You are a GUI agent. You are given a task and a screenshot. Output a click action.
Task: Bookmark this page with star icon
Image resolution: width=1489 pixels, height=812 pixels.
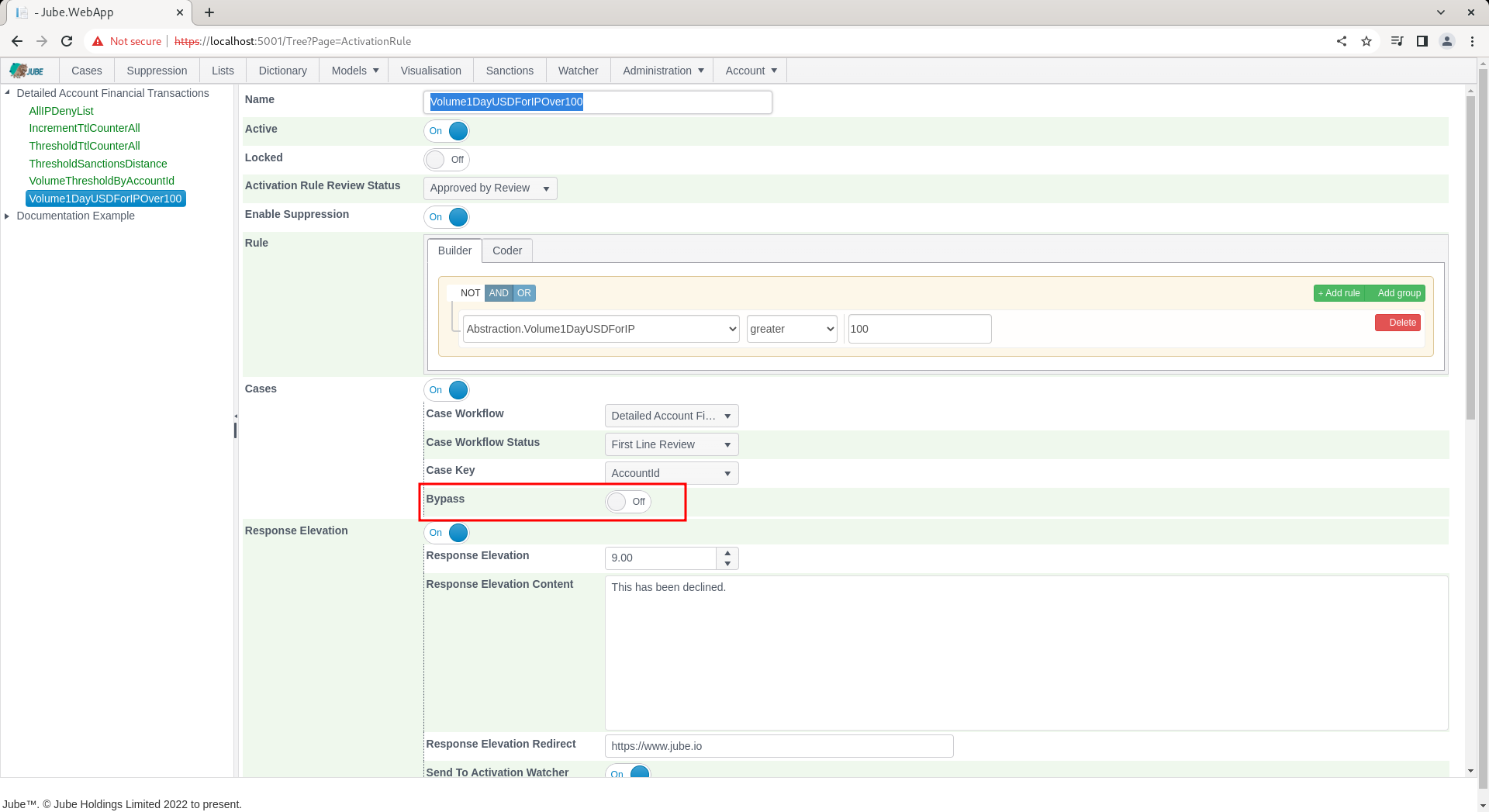pos(1366,41)
